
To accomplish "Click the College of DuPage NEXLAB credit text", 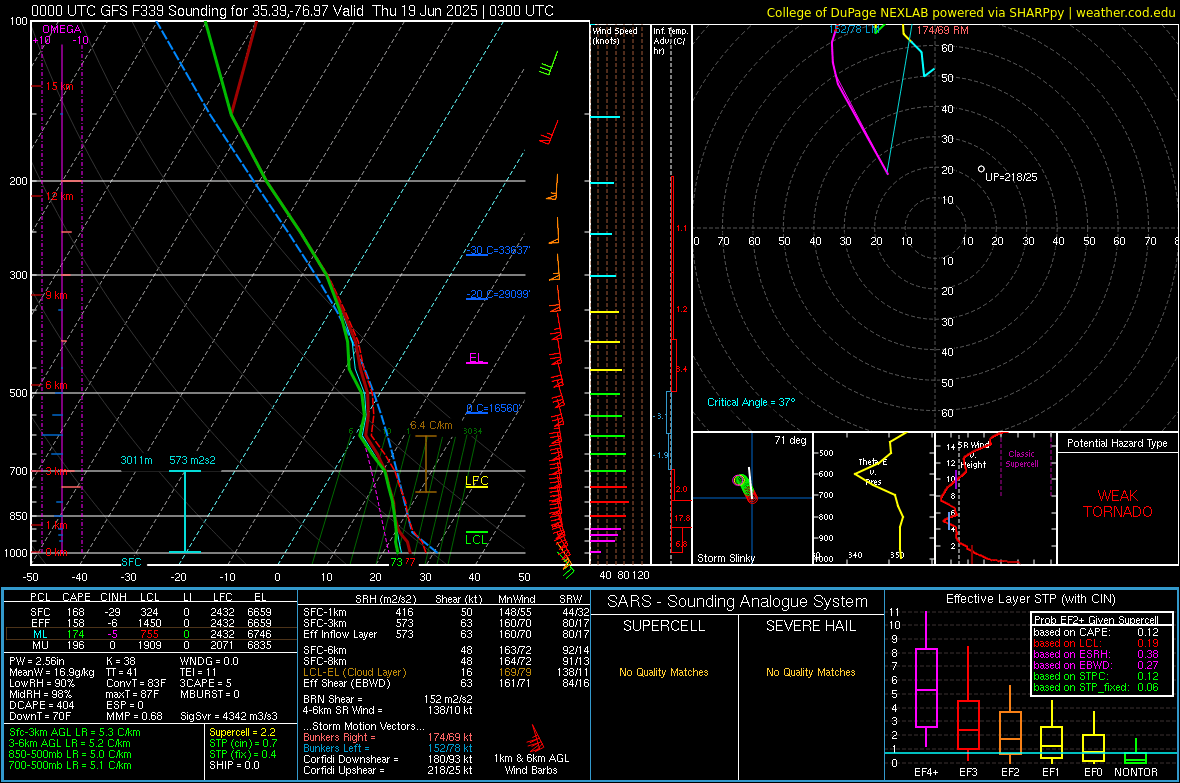I will point(971,12).
